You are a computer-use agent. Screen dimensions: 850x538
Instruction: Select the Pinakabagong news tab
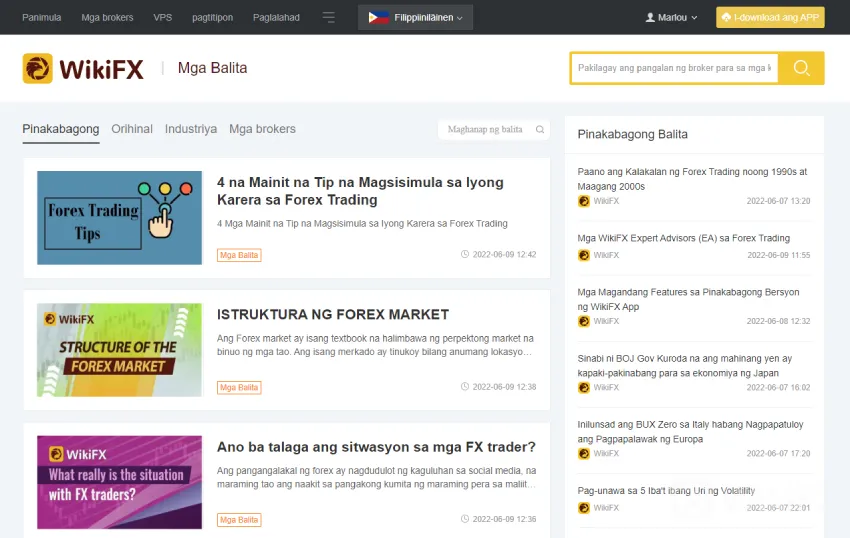(61, 129)
